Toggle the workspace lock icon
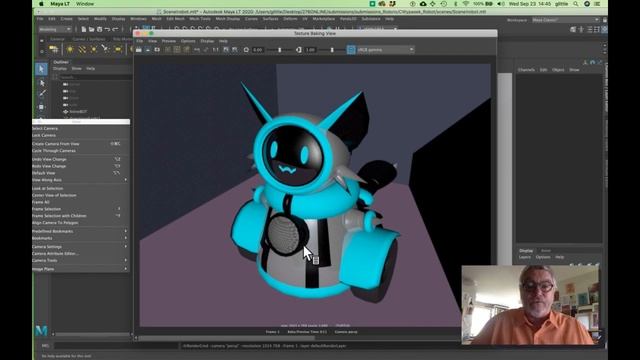This screenshot has width=640, height=360. pos(604,20)
